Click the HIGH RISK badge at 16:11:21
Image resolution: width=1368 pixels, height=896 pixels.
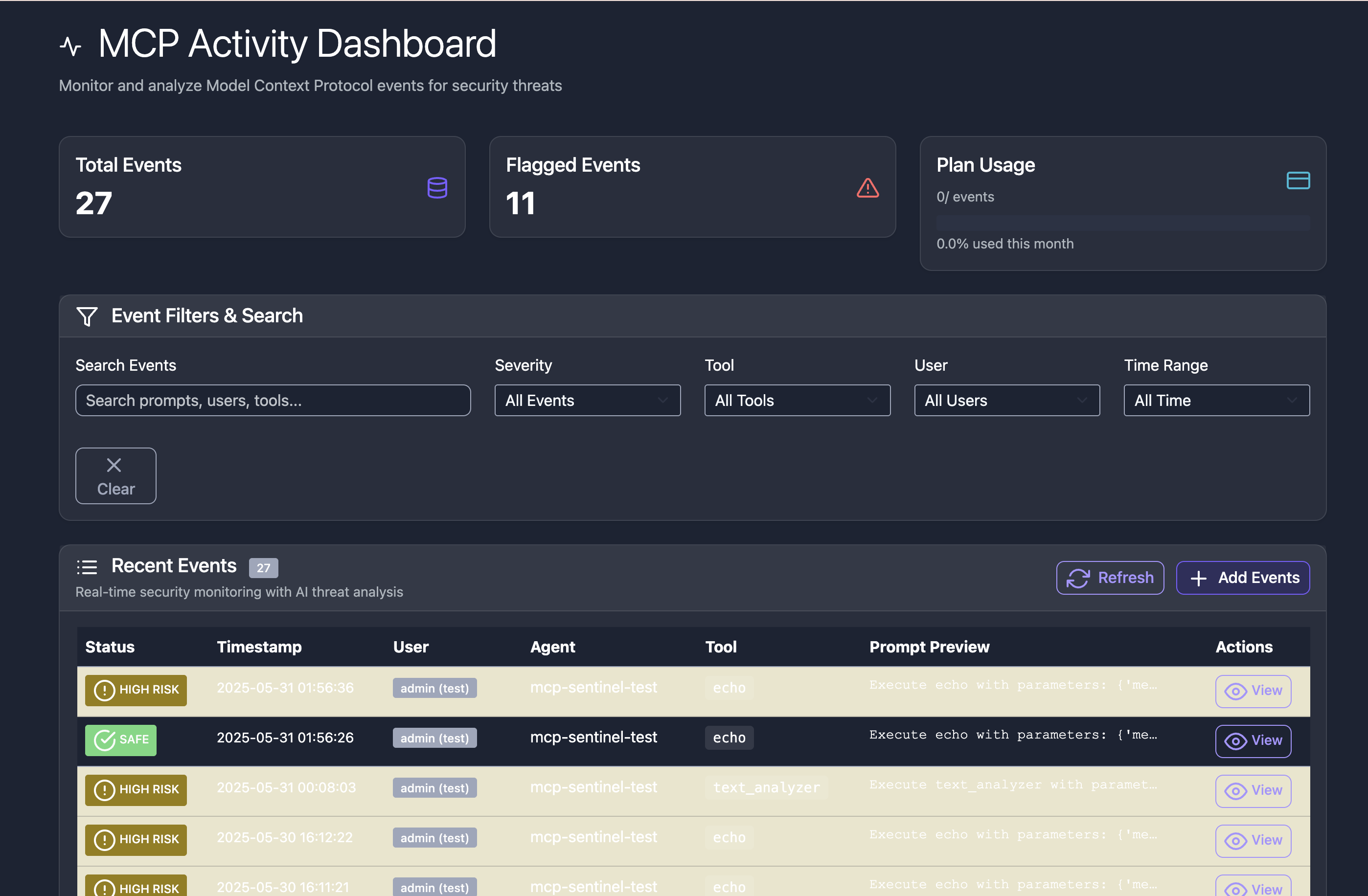[x=136, y=886]
